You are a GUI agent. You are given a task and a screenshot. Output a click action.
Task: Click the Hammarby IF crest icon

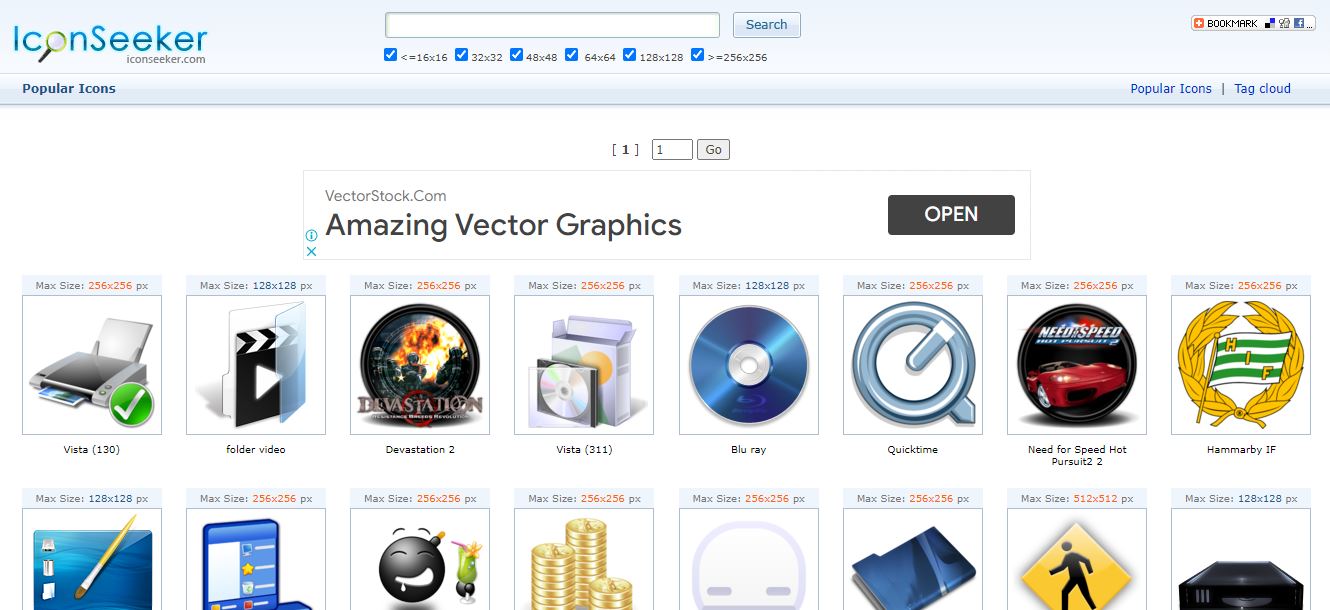(1240, 364)
